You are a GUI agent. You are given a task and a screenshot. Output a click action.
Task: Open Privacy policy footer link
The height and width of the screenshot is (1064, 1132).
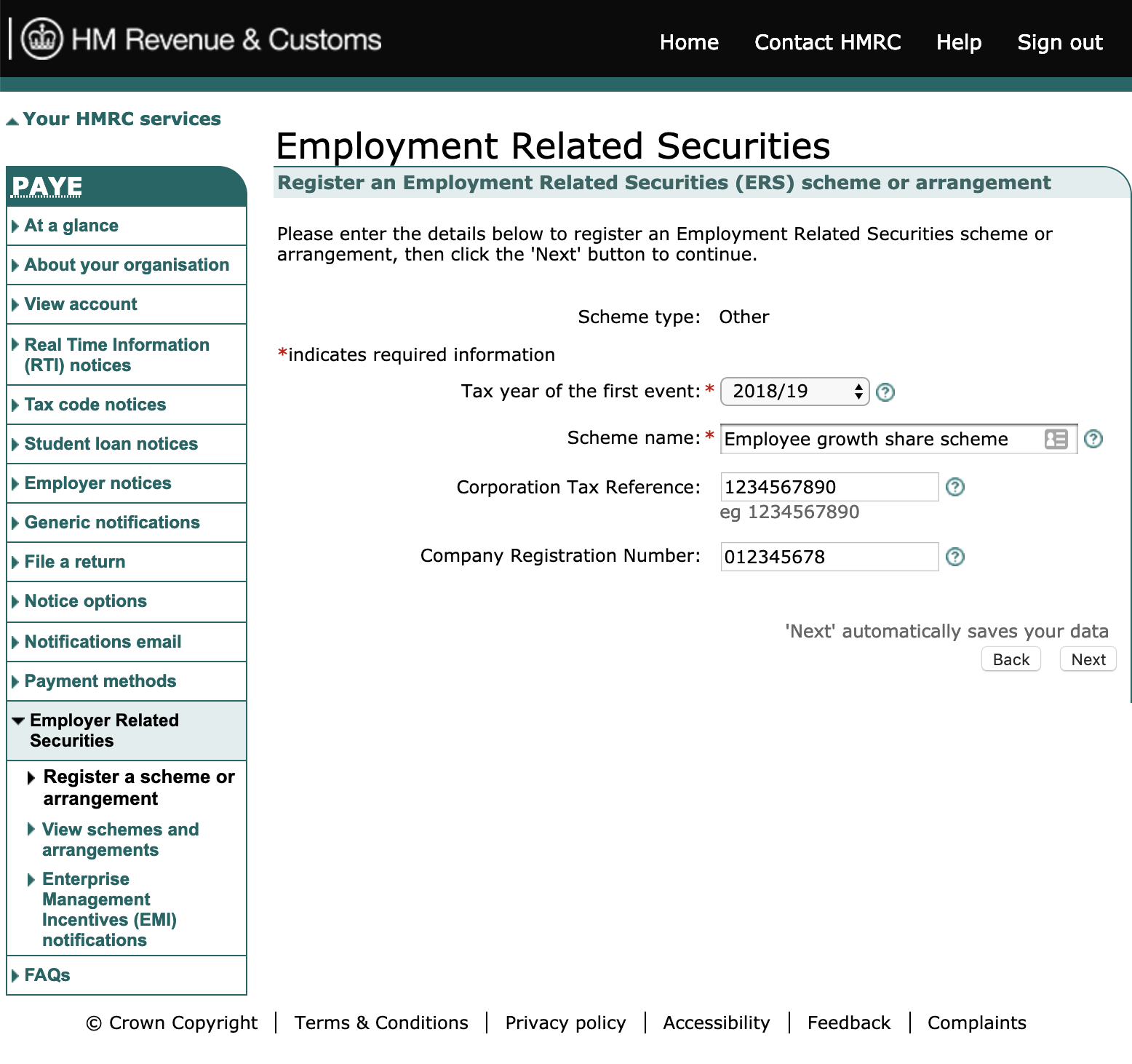pos(565,1023)
